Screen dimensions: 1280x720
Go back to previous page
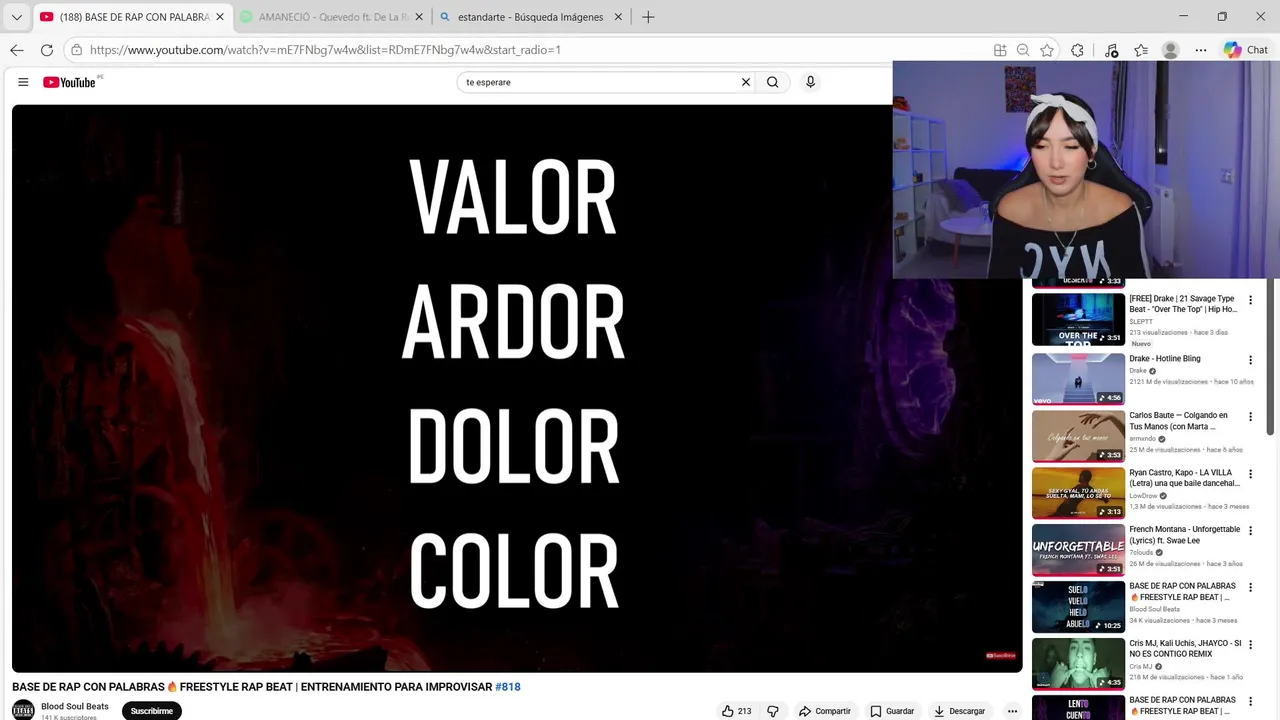(x=17, y=50)
